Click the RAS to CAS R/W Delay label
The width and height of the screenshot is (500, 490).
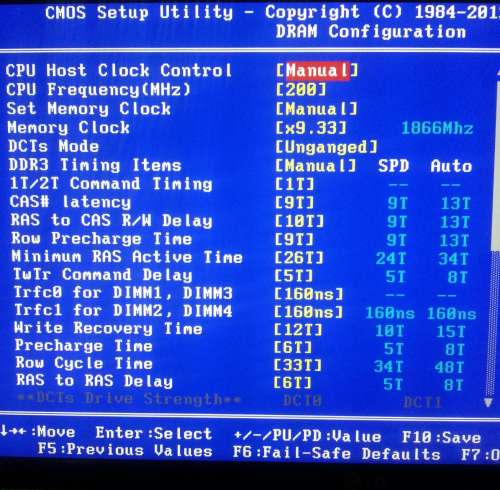[112, 220]
